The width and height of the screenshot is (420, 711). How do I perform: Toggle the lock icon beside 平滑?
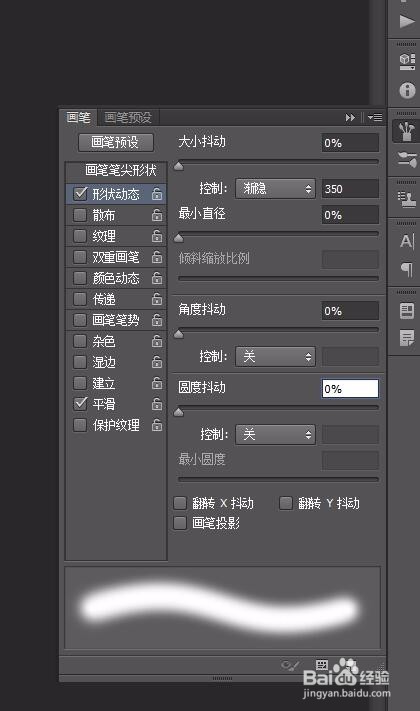[157, 404]
